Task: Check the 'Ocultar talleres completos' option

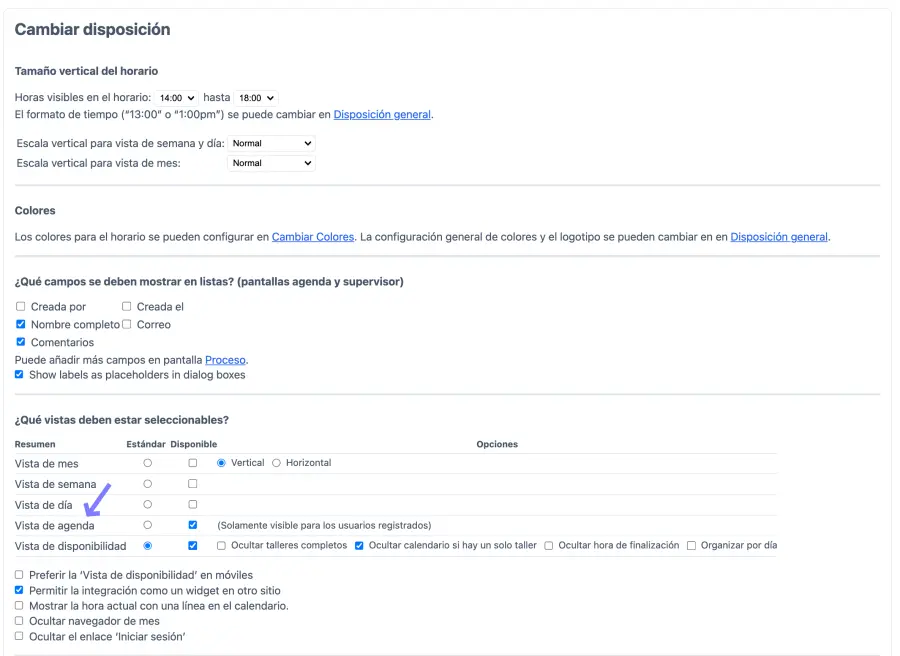Action: coord(220,545)
